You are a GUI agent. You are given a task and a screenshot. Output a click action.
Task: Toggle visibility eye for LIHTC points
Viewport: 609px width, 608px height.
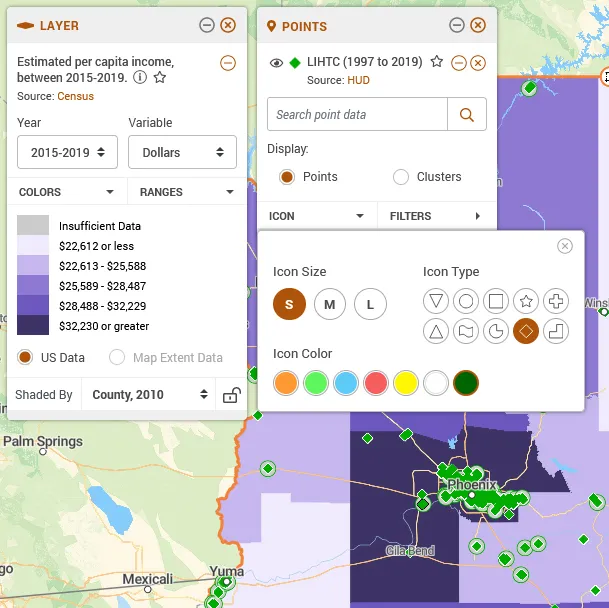[277, 63]
